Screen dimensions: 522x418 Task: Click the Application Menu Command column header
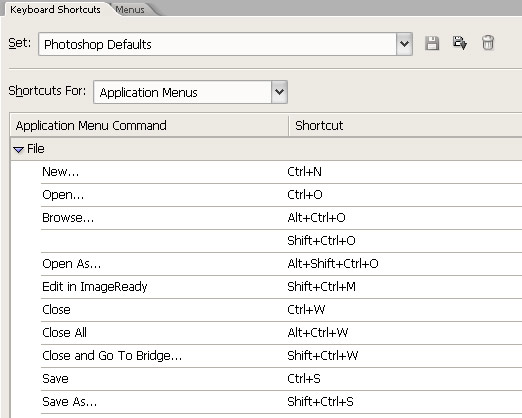pos(149,126)
